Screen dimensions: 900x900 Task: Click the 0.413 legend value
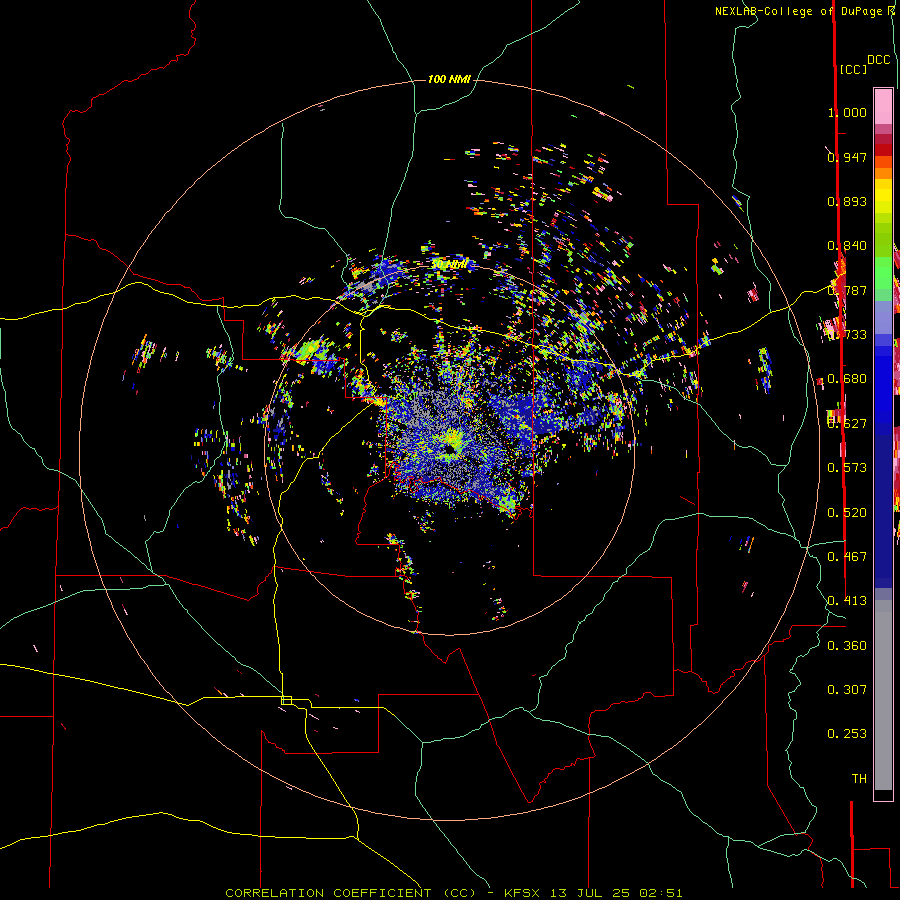point(847,600)
